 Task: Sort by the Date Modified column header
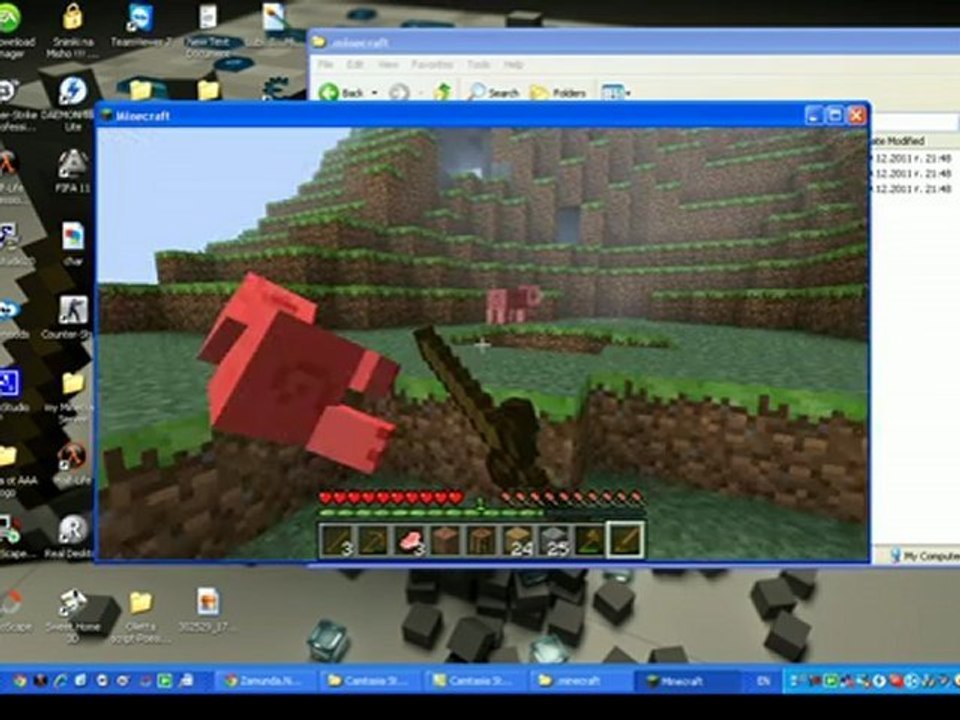coord(898,141)
